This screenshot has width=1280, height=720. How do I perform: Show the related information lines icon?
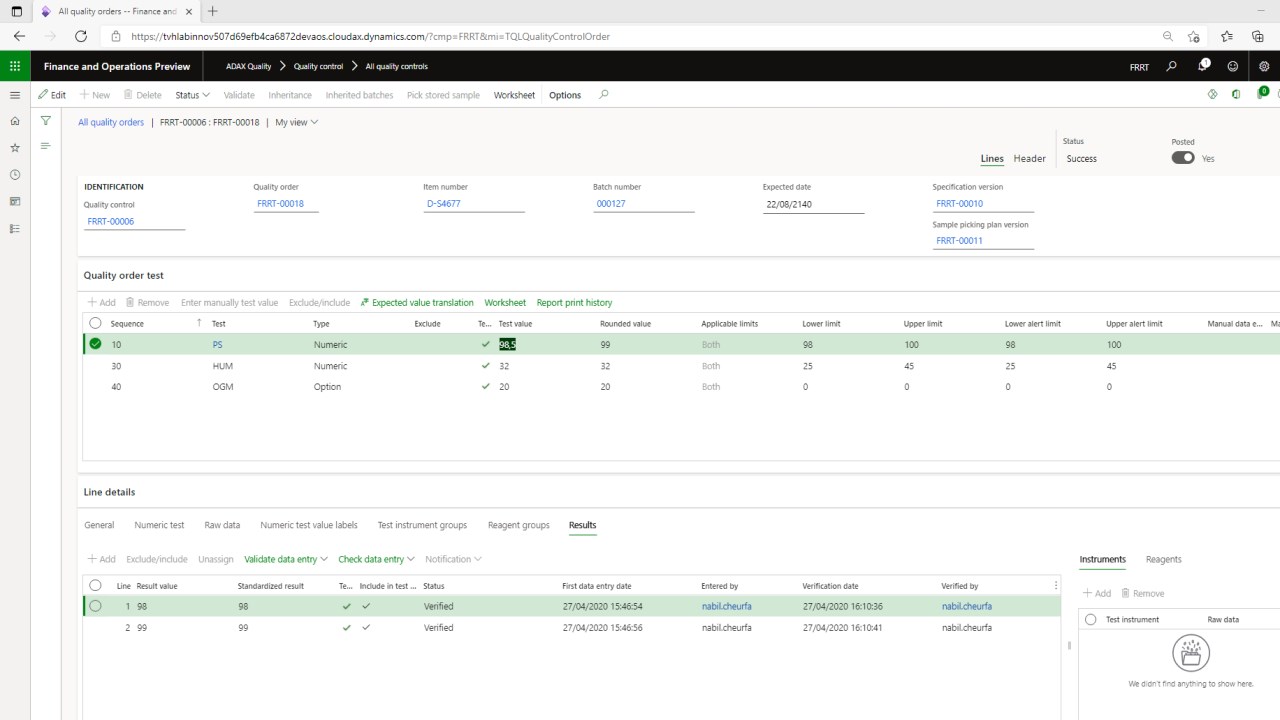click(x=45, y=146)
